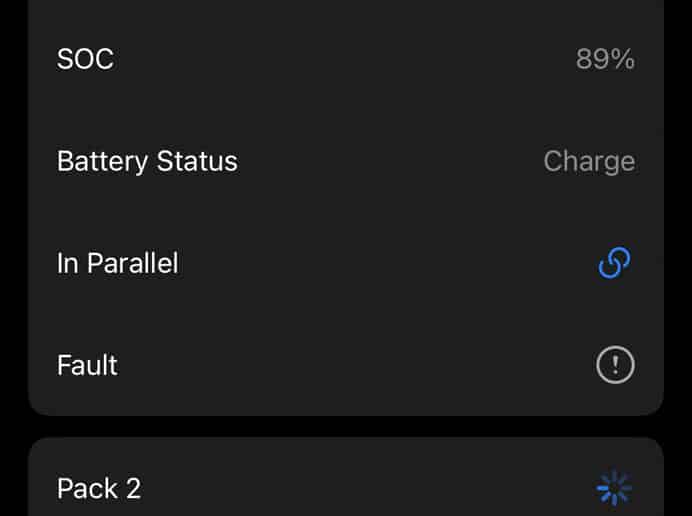Click the SOC label text
The width and height of the screenshot is (692, 516).
pyautogui.click(x=85, y=59)
